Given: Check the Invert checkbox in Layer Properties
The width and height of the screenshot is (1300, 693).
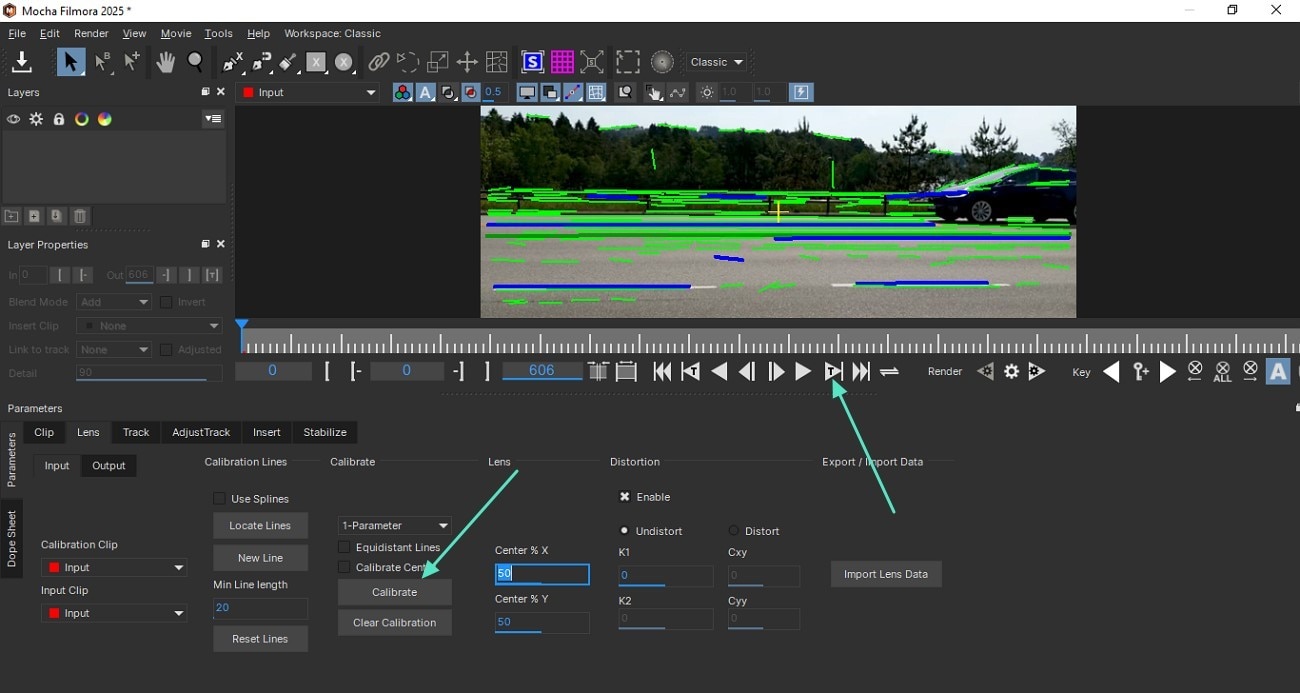Looking at the screenshot, I should click(166, 302).
